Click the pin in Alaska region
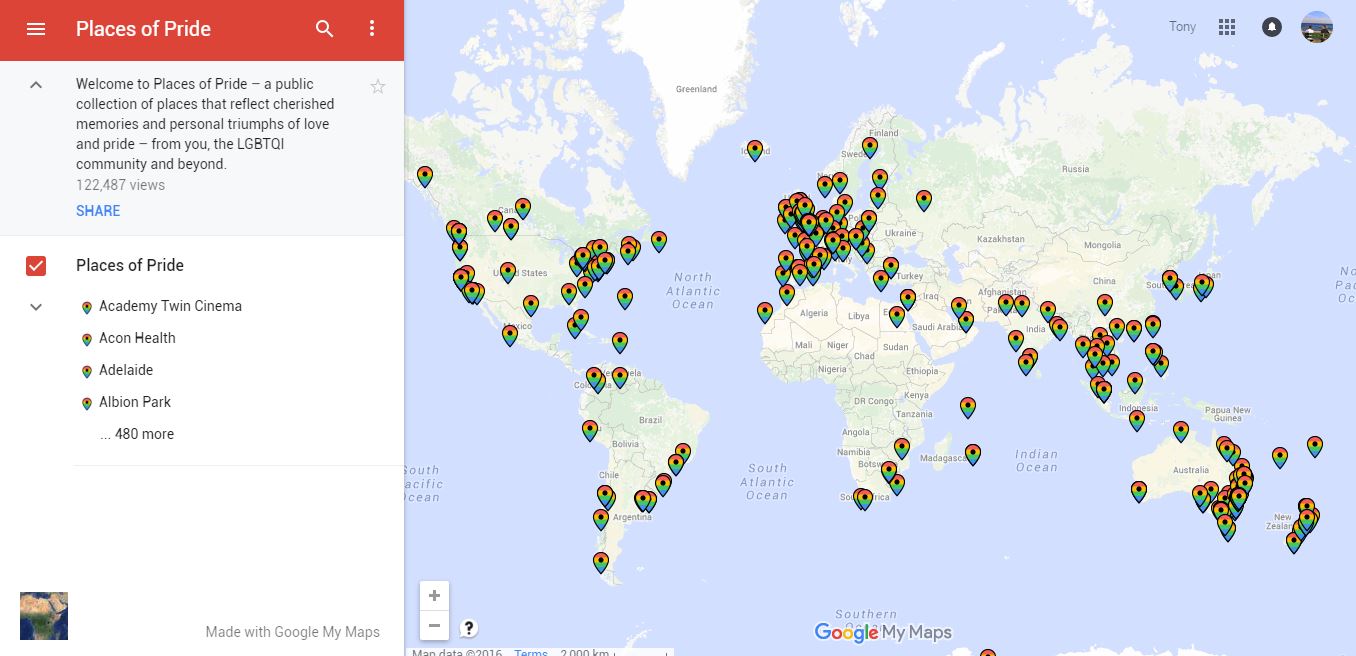 point(425,176)
